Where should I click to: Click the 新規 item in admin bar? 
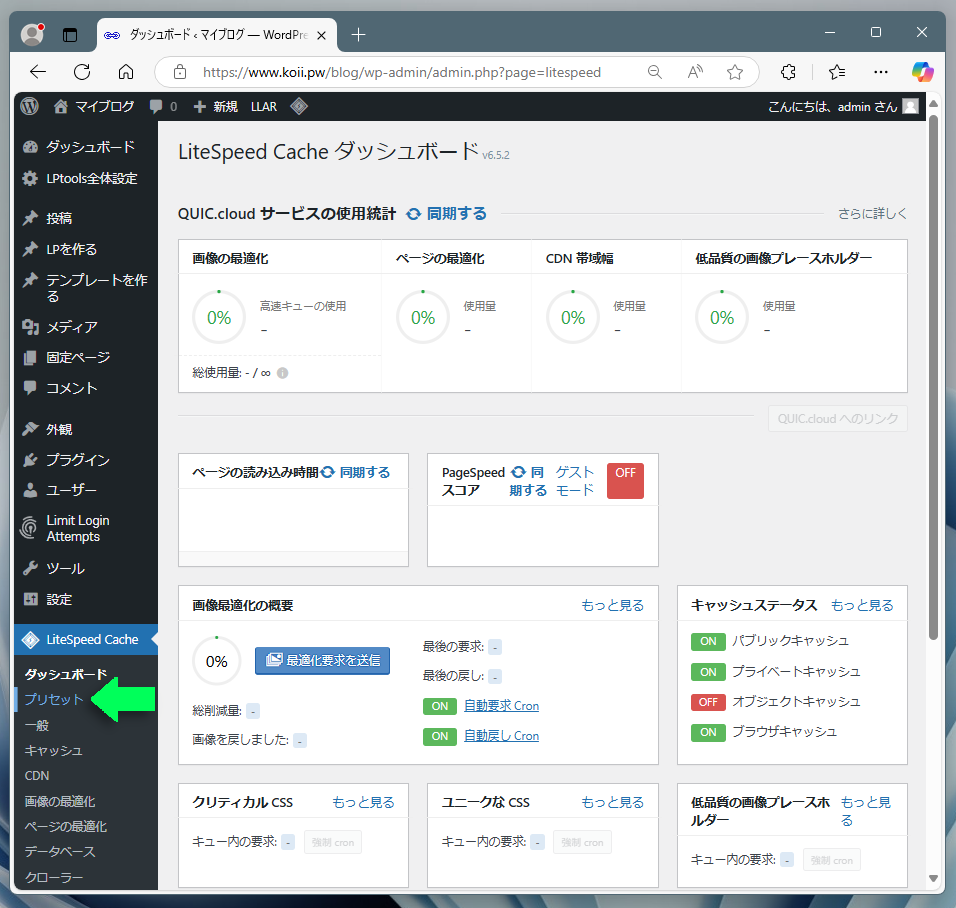216,107
